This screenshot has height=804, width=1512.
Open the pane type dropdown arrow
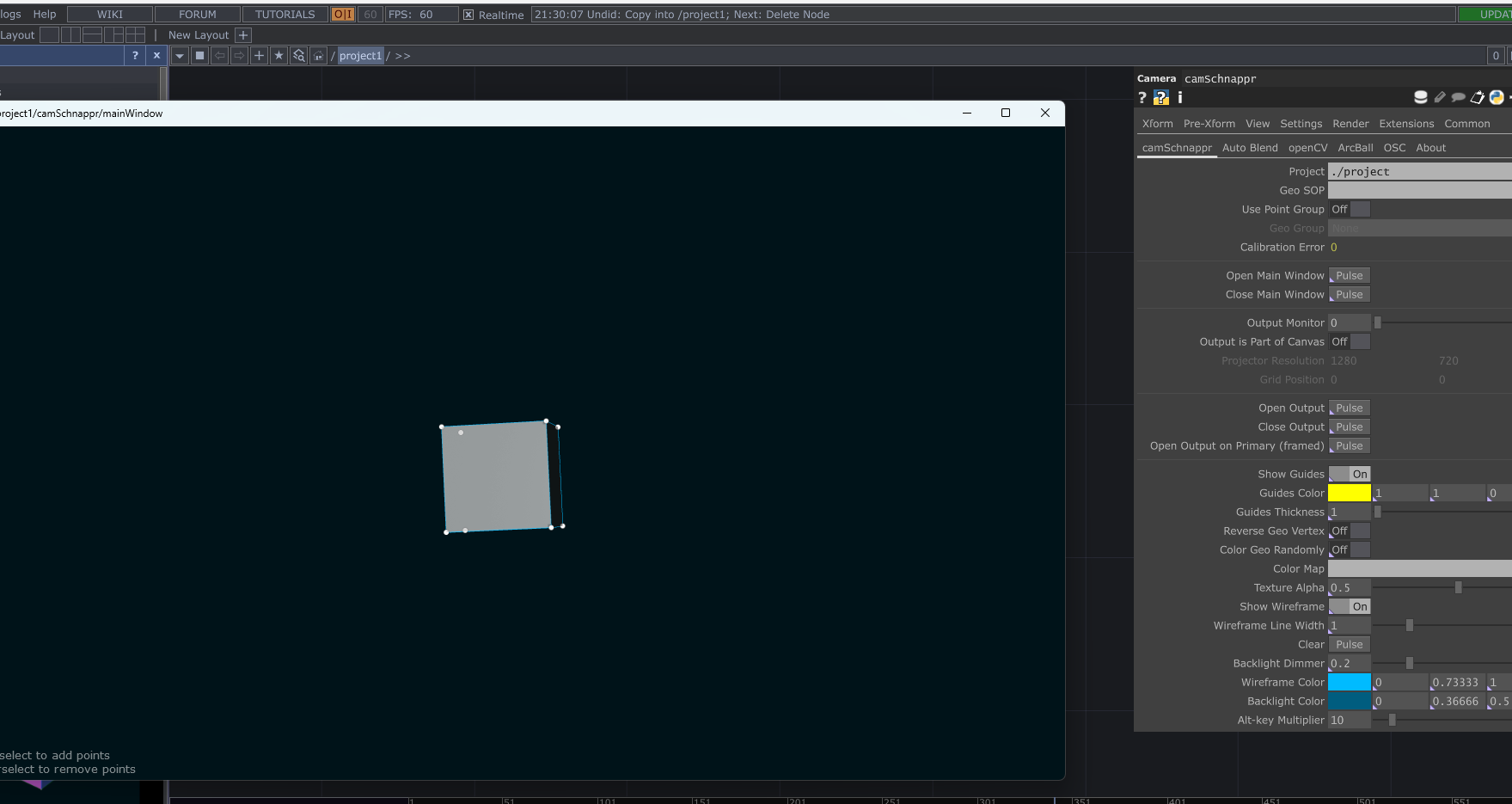coord(180,55)
